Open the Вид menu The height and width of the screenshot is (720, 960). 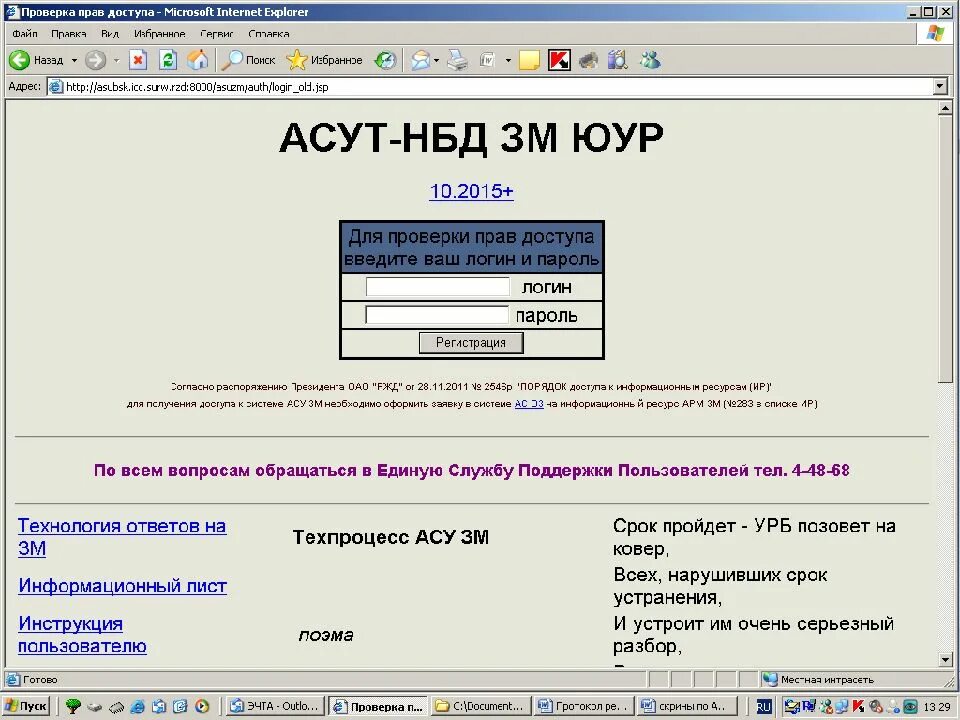110,34
